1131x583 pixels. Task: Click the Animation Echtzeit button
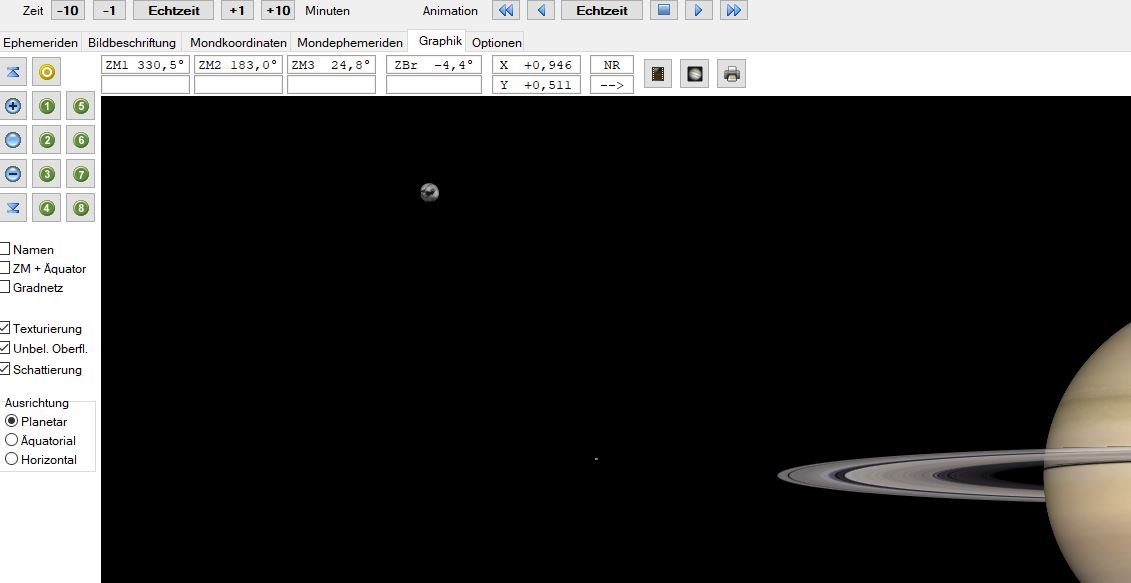602,10
